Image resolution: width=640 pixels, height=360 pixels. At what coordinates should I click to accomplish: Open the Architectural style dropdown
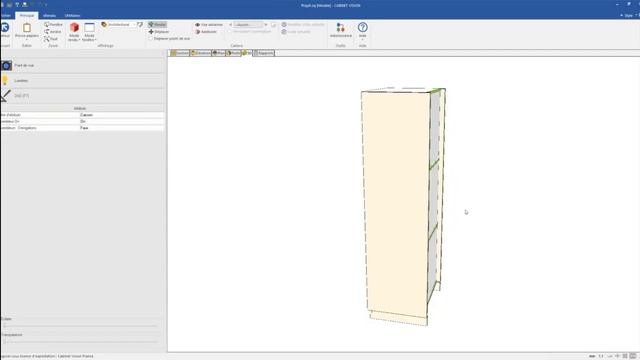point(119,24)
